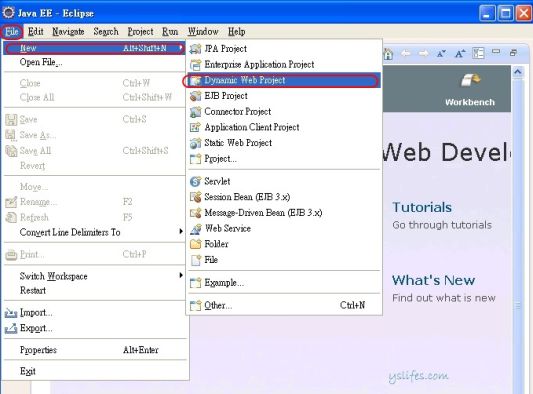This screenshot has width=533, height=394.
Task: Open the Tutorials link
Action: [x=422, y=207]
